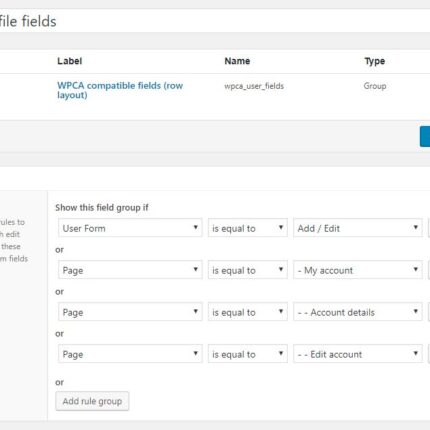Screen dimensions: 430x430
Task: Click the Name column header
Action: tap(237, 61)
